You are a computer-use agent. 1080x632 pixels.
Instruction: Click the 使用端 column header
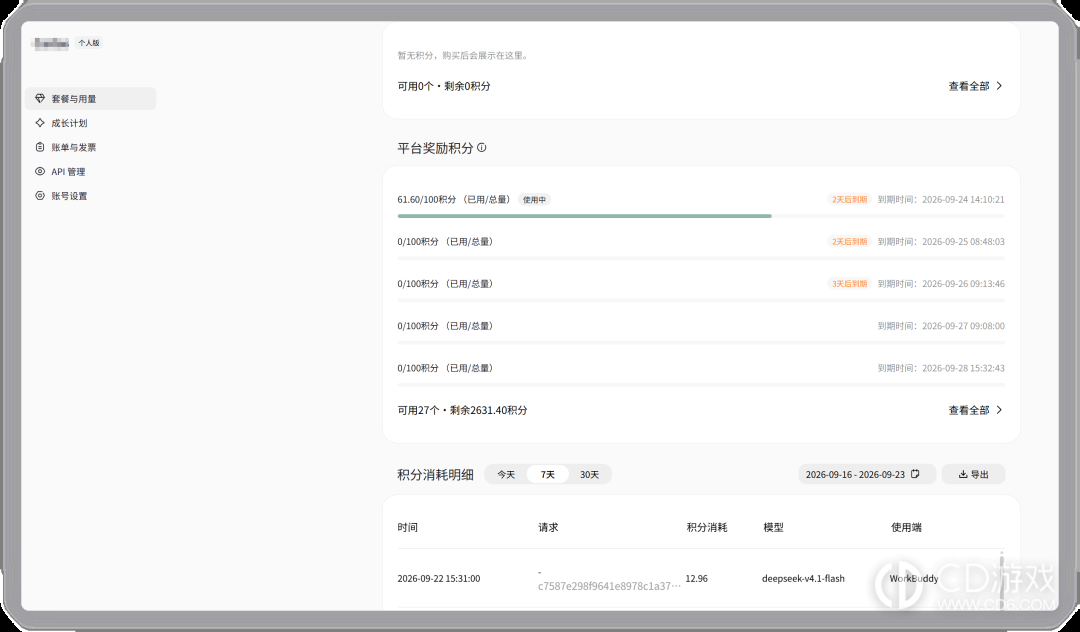coord(906,527)
